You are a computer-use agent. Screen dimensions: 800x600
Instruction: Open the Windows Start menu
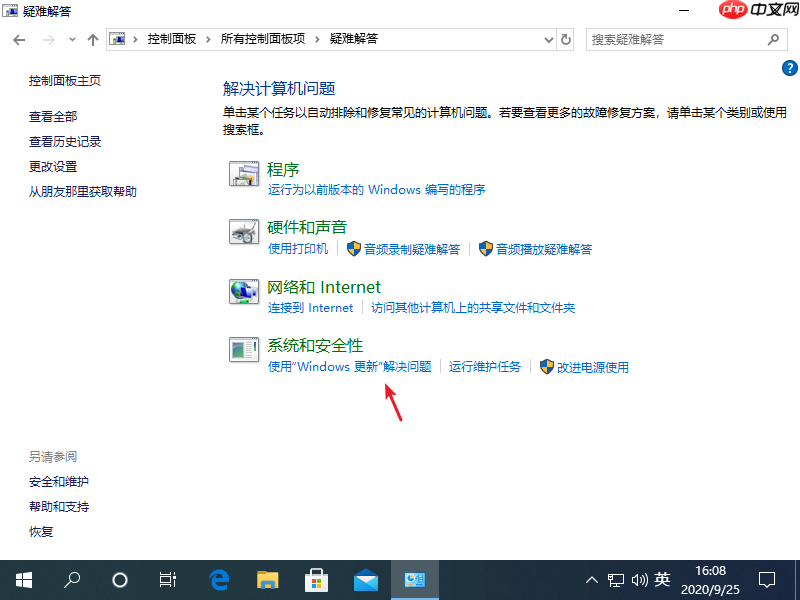click(23, 580)
